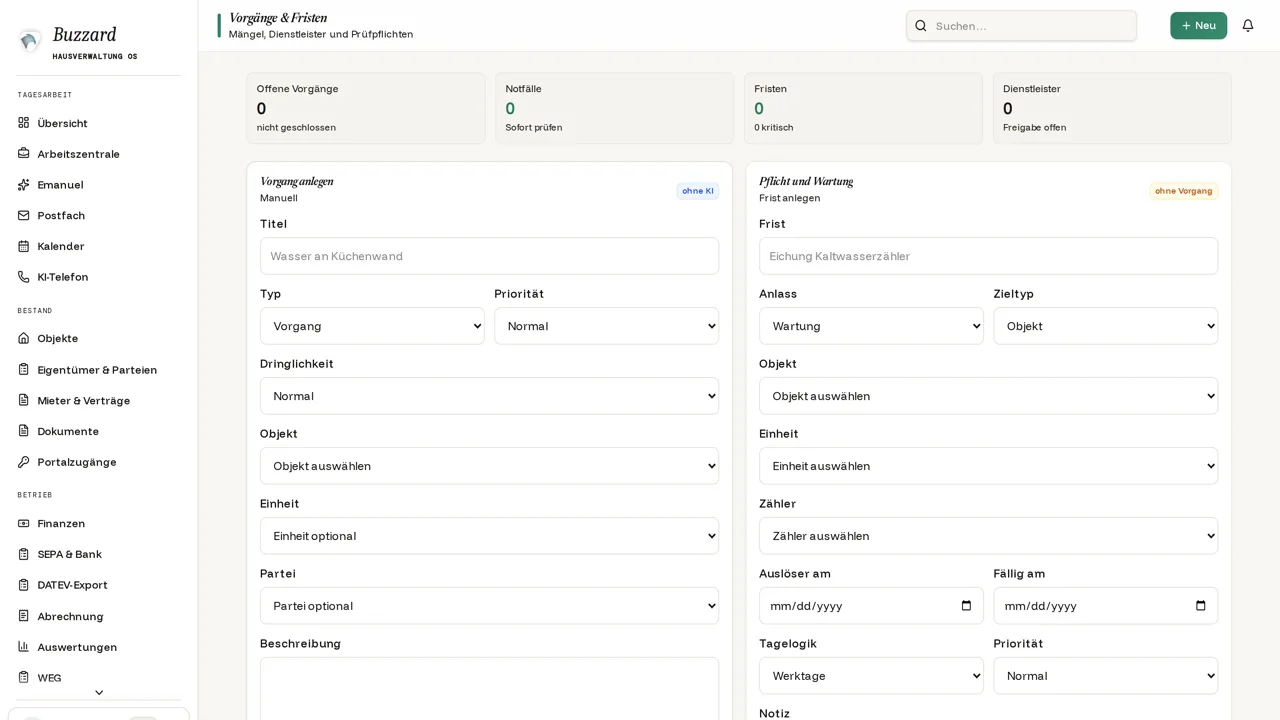
Task: Open the Partei optional dropdown
Action: [x=489, y=606]
